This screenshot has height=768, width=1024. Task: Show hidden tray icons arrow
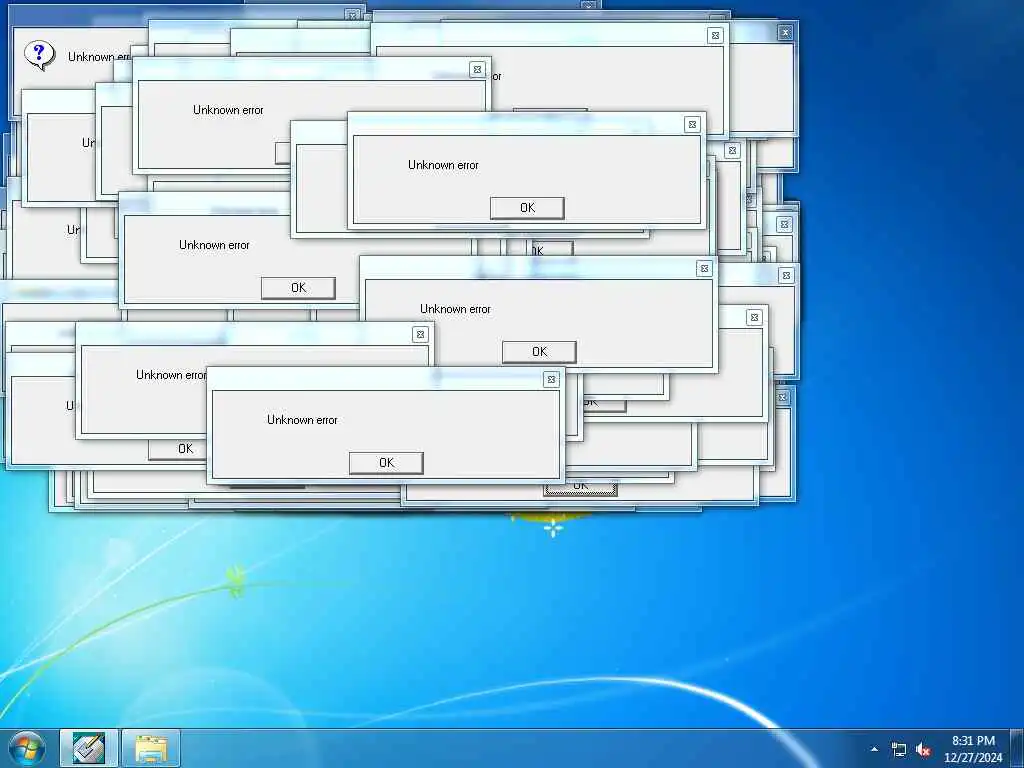click(874, 749)
